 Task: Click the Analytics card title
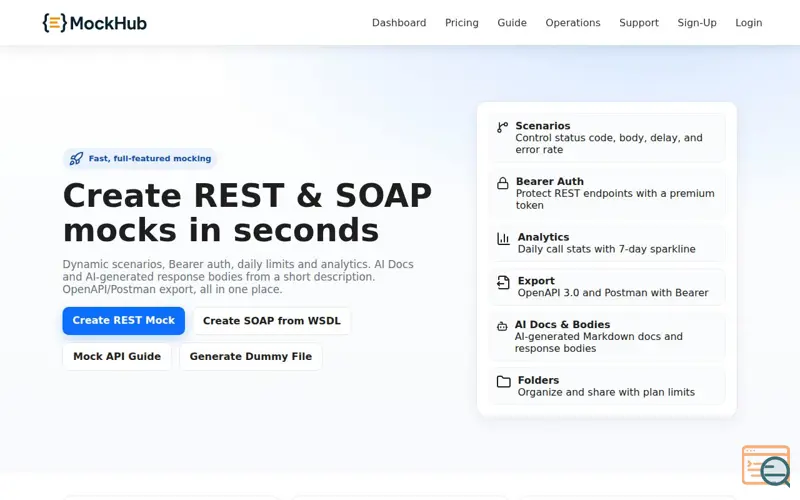click(543, 237)
